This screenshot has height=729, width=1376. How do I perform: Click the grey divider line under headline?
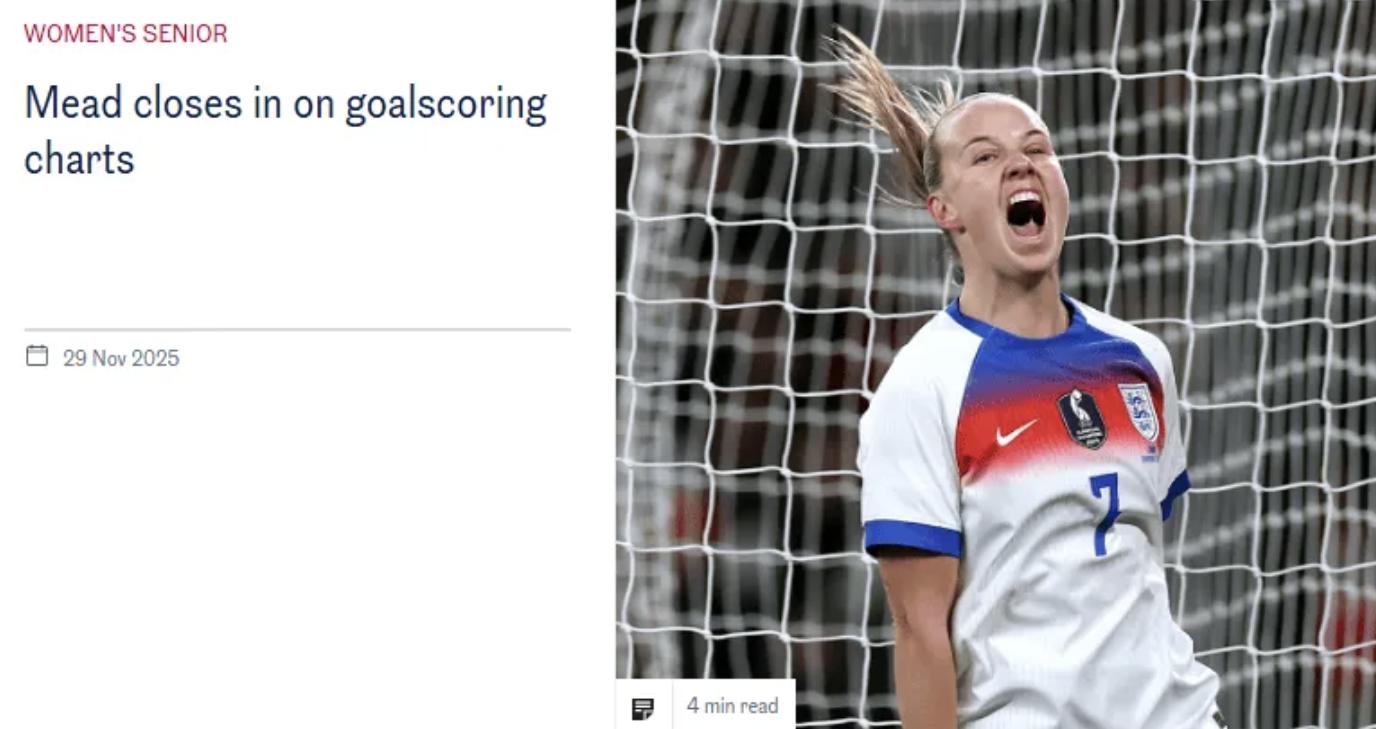[x=297, y=329]
